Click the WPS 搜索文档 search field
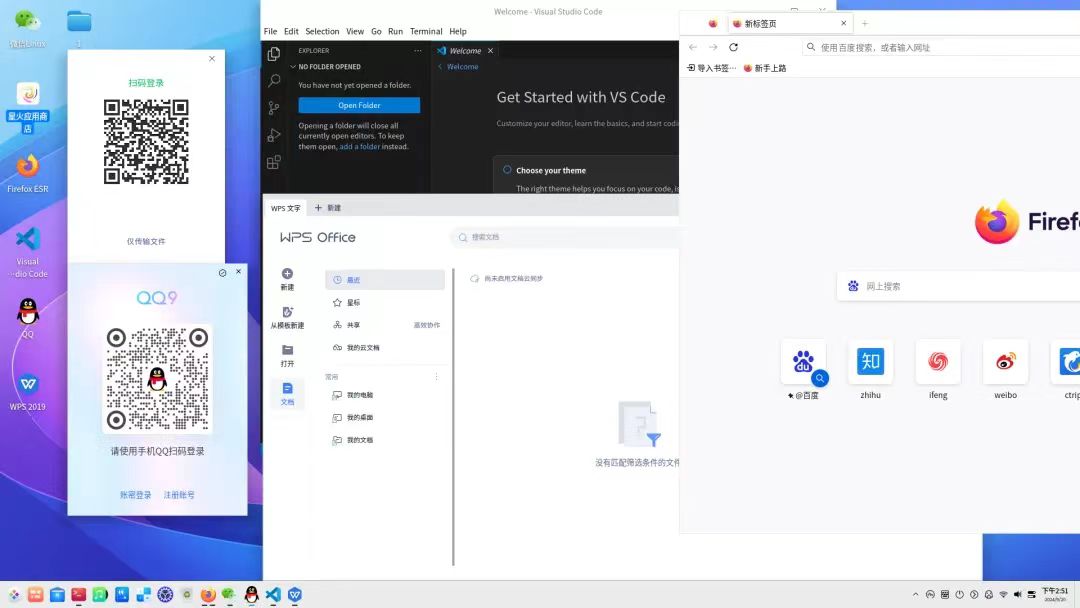The width and height of the screenshot is (1080, 608). tap(565, 237)
